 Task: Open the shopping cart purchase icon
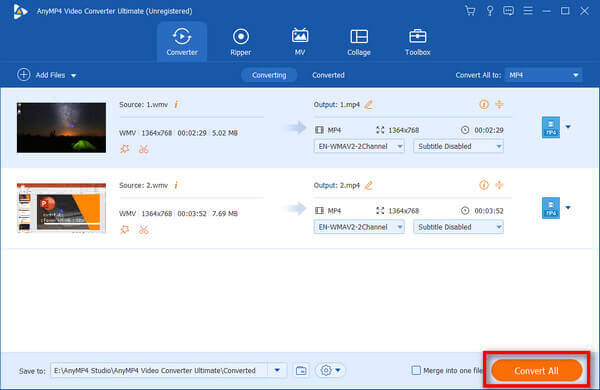click(x=470, y=11)
